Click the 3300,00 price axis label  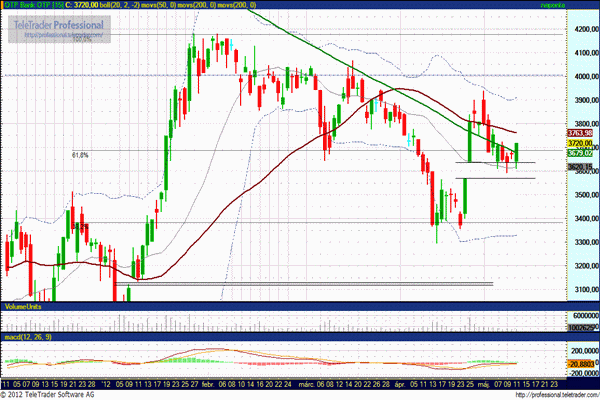pos(586,242)
